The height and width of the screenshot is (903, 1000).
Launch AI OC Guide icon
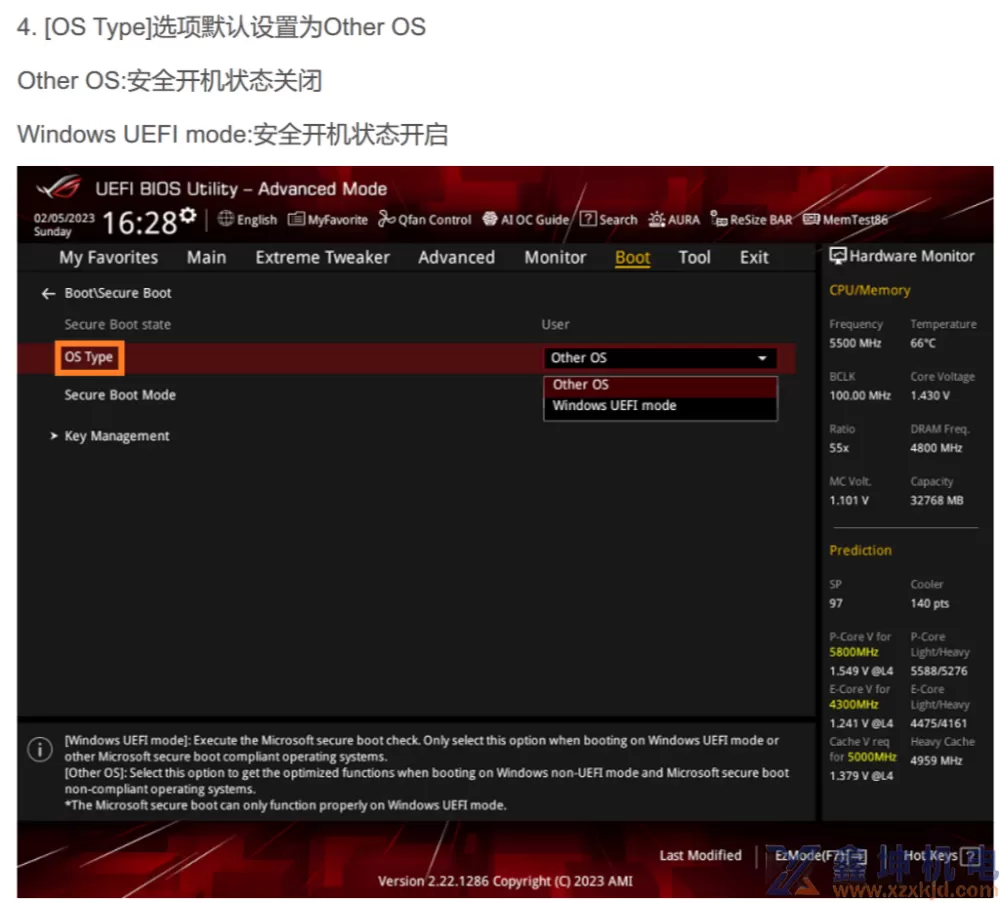click(x=489, y=219)
